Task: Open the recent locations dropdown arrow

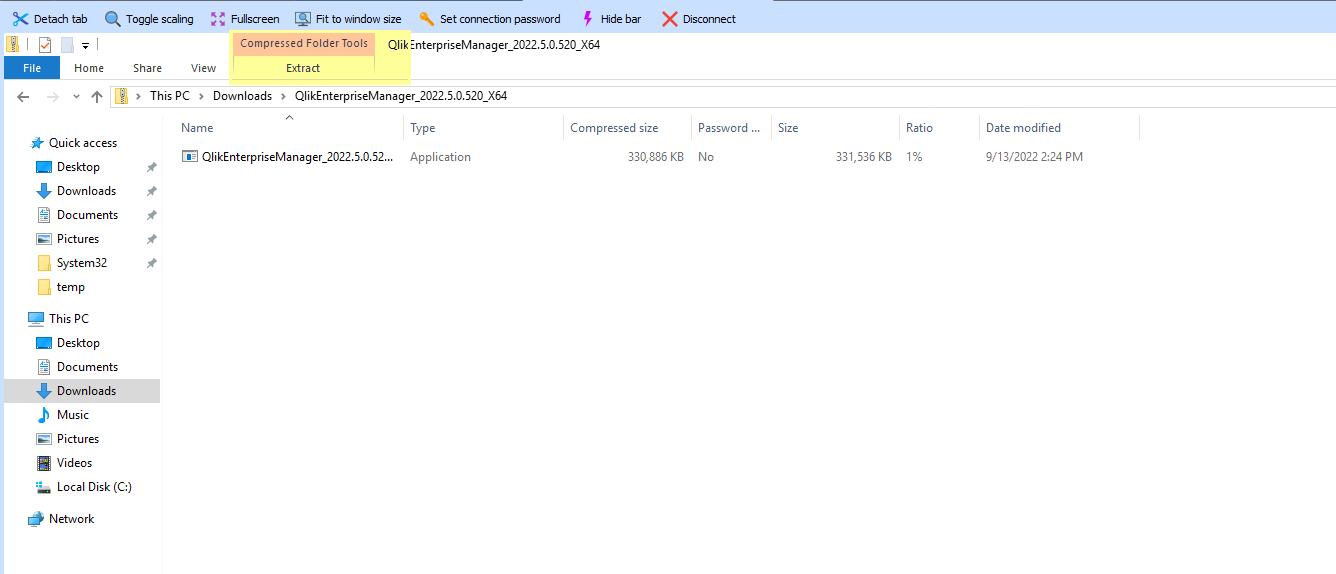Action: point(76,97)
